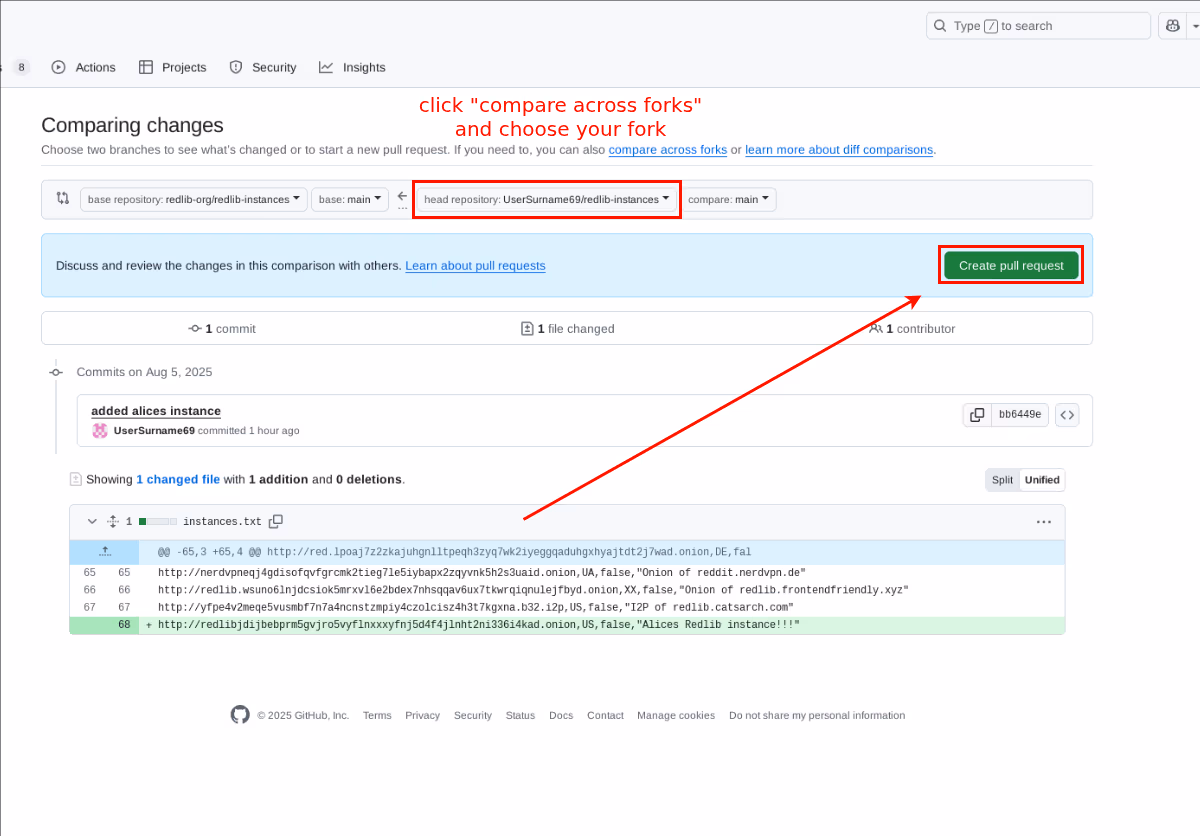Open the compare: main branch dropdown

(x=729, y=200)
